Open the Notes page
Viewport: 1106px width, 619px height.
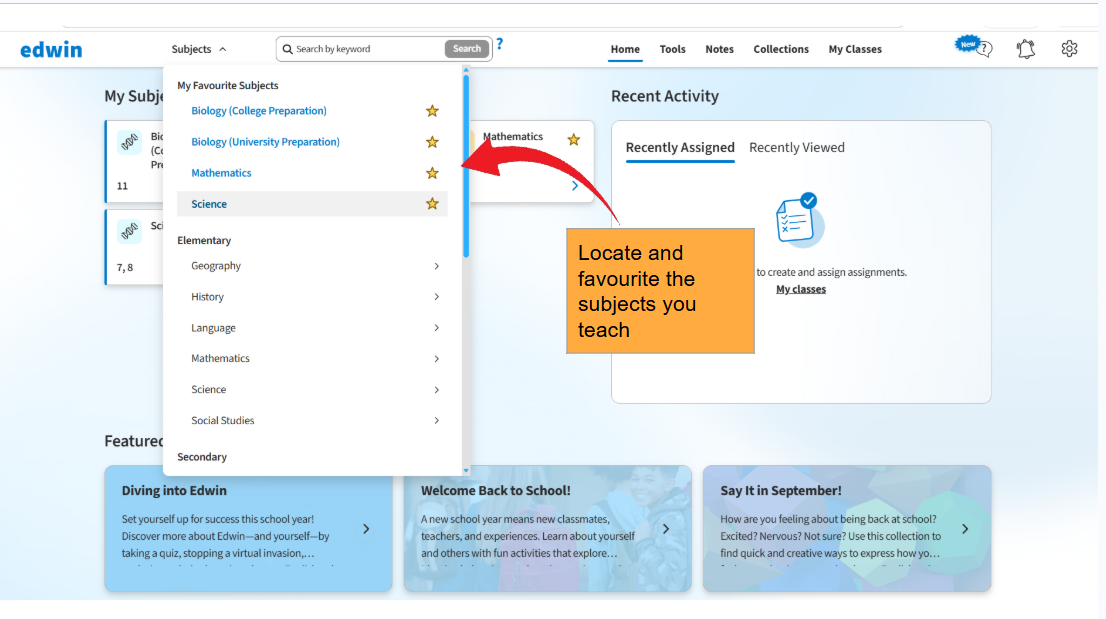coord(719,49)
